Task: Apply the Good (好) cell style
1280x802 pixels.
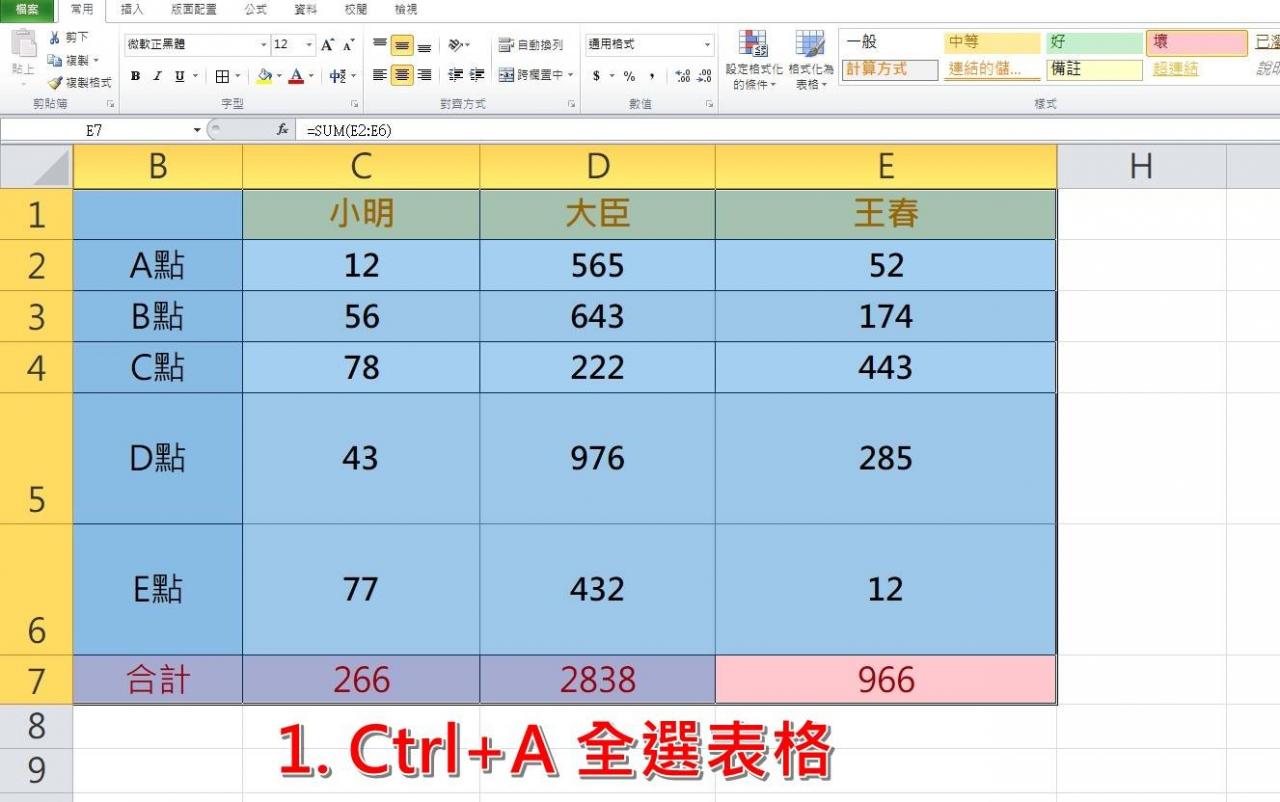Action: coord(1095,42)
